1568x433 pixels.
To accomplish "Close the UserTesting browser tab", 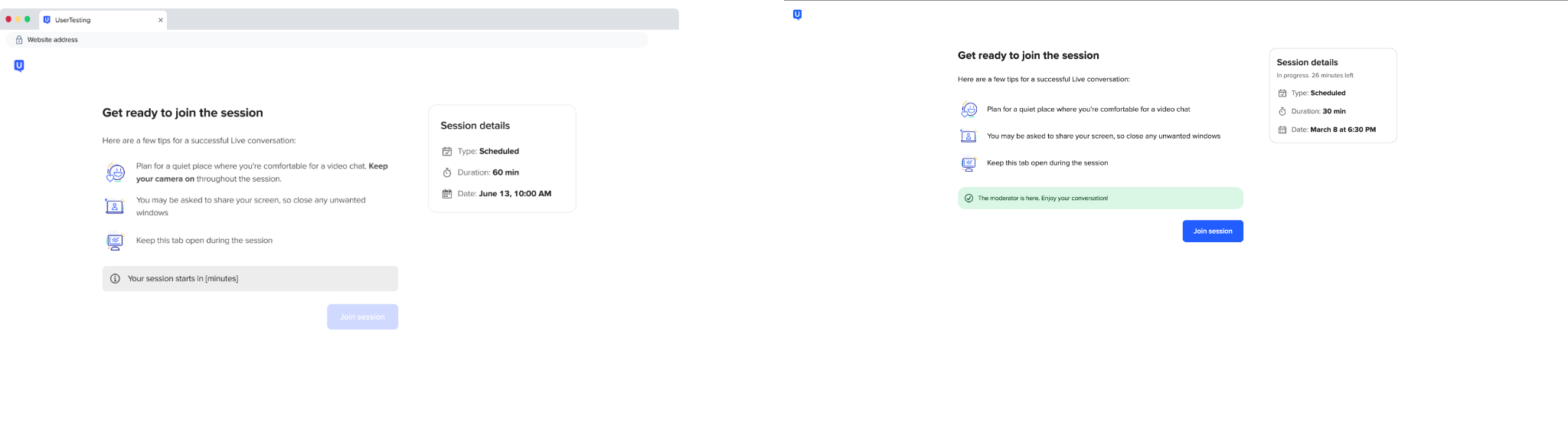I will (160, 20).
